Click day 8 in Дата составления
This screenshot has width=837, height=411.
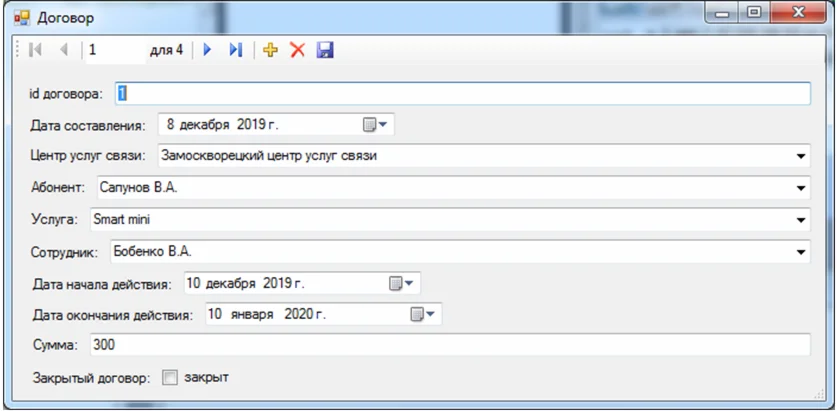171,125
